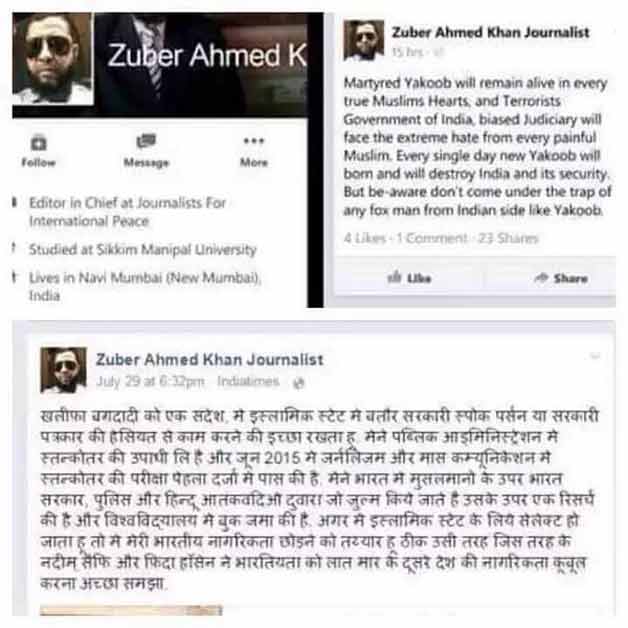Expand the dropdown chevron on Hindi post
The width and height of the screenshot is (628, 628).
595,355
